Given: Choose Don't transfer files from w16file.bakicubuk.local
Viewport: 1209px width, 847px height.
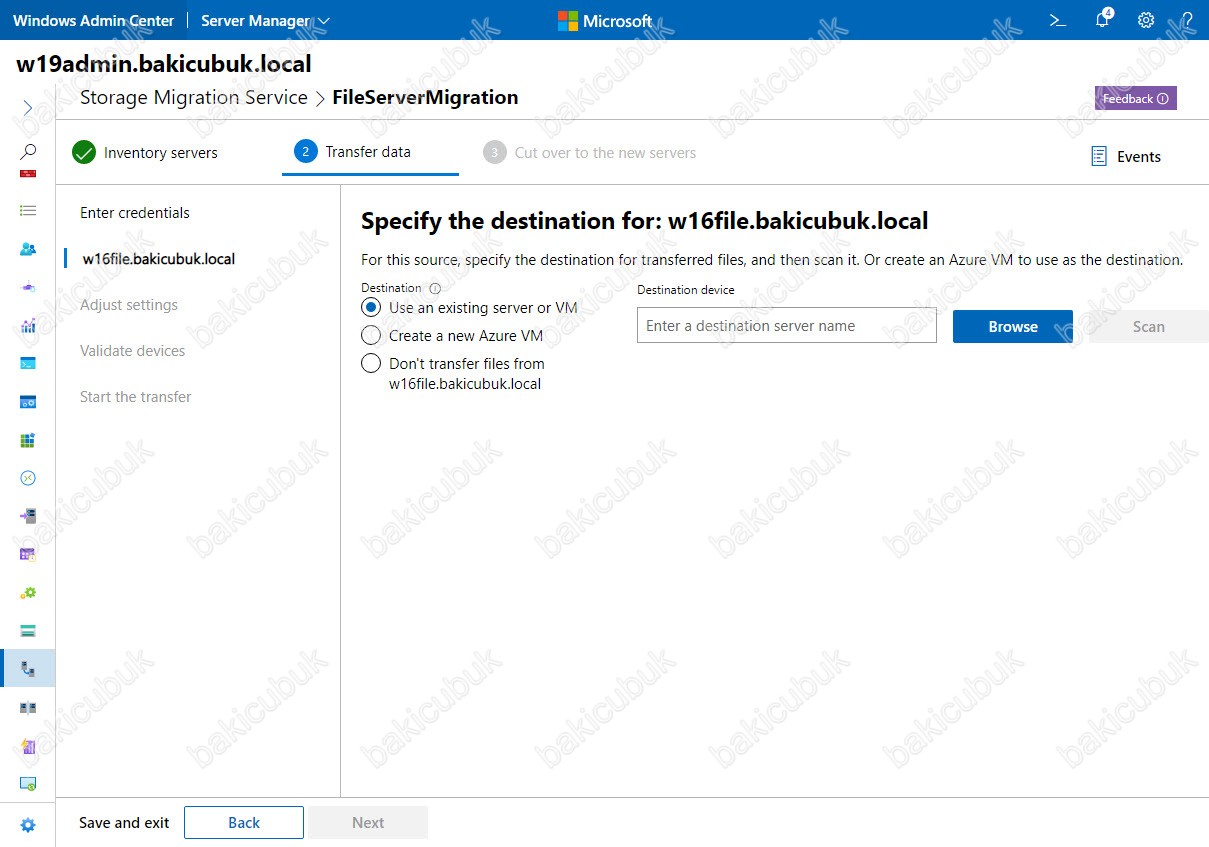Looking at the screenshot, I should pos(372,364).
